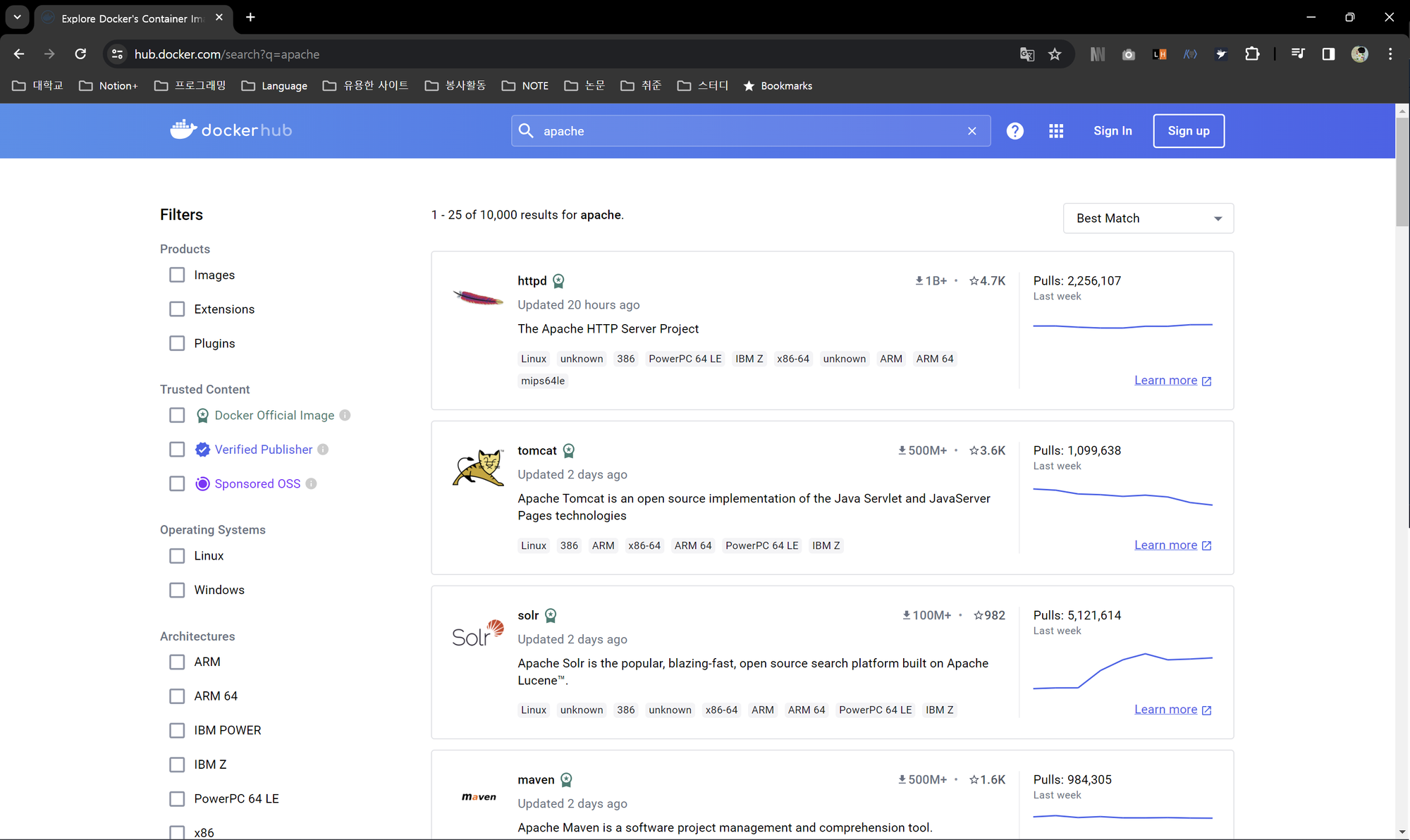Viewport: 1410px width, 840px height.
Task: Open the tomcat repository title
Action: click(x=537, y=451)
